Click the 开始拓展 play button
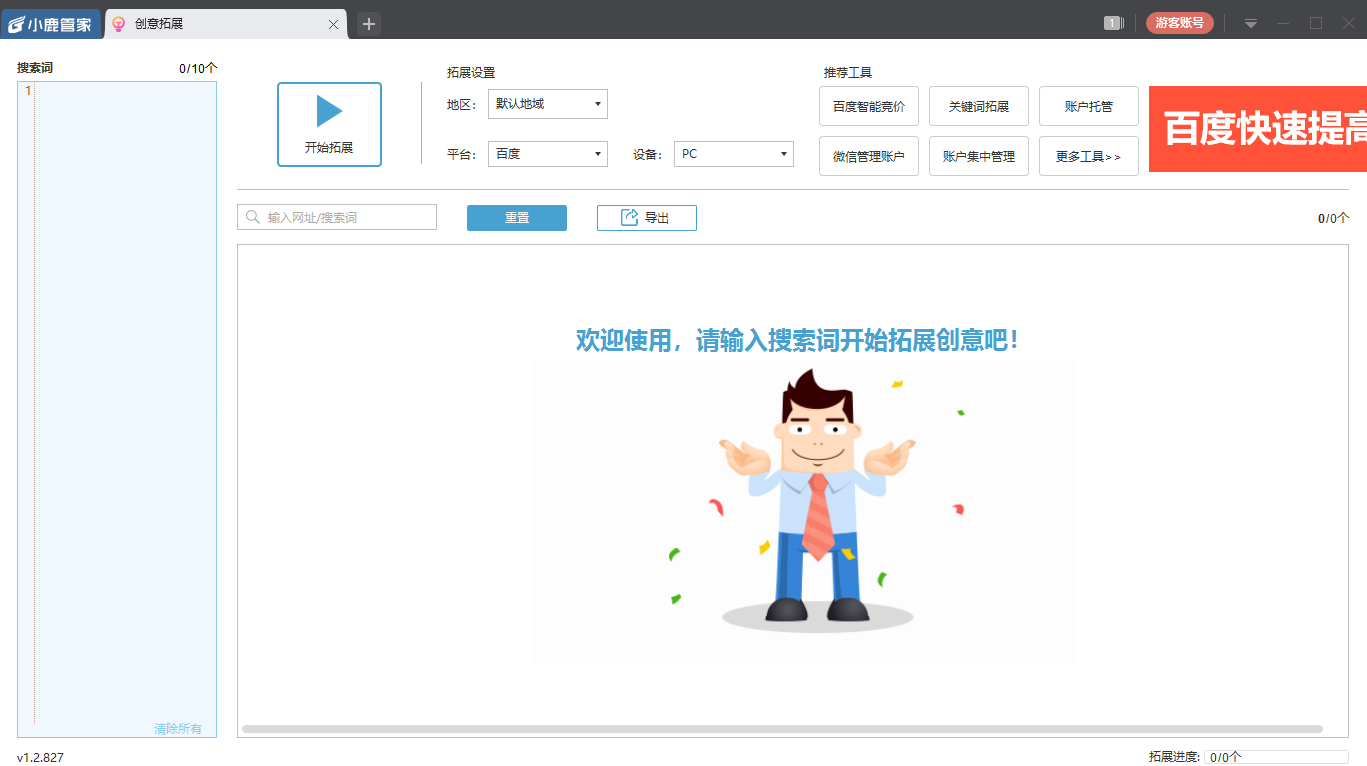This screenshot has width=1367, height=766. (329, 124)
